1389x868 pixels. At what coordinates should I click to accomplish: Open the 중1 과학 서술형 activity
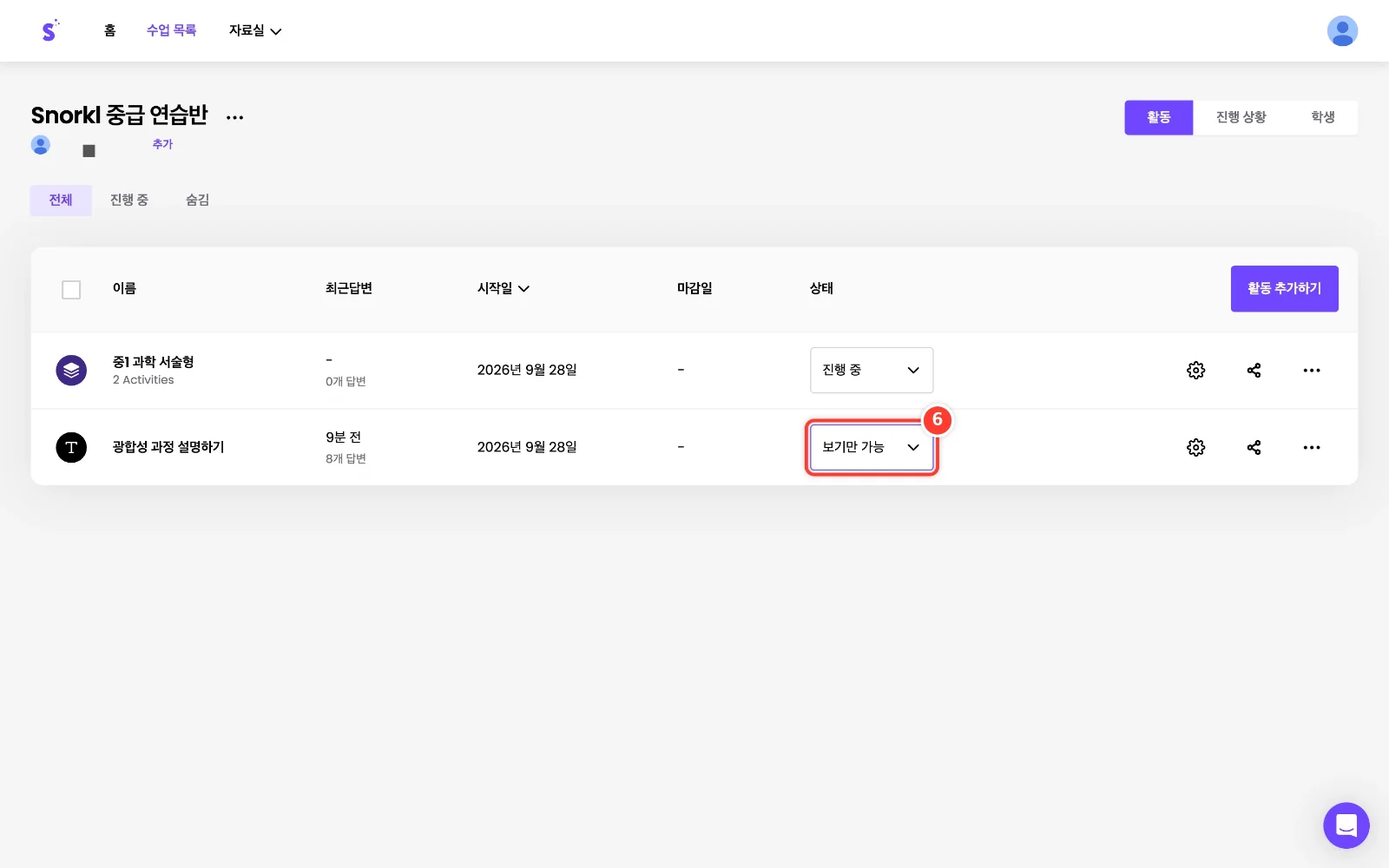pyautogui.click(x=153, y=362)
